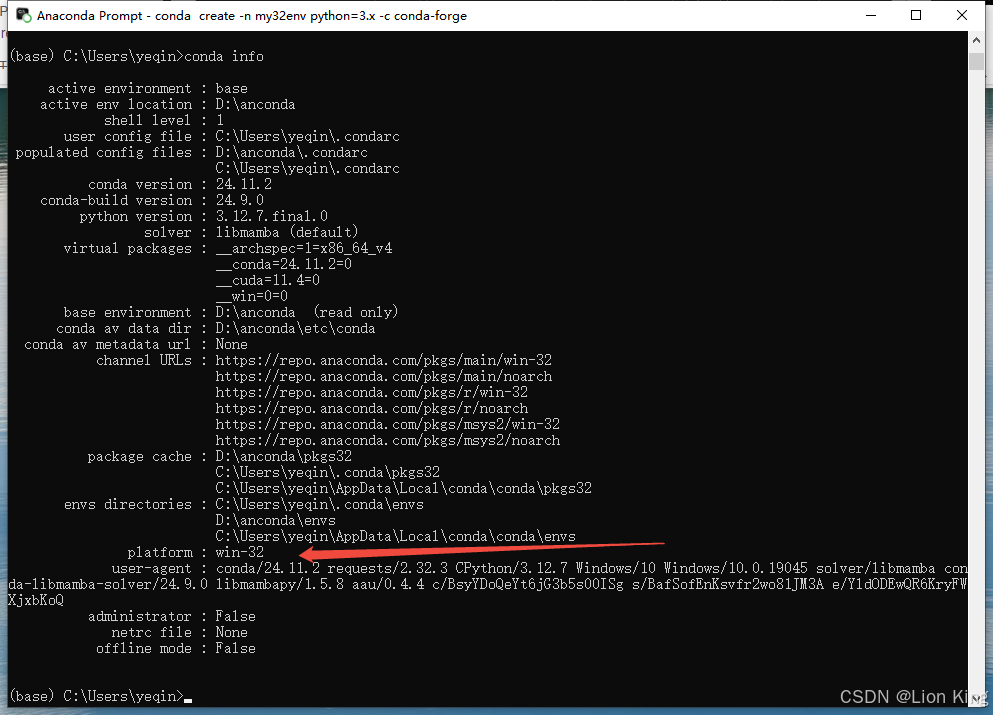Image resolution: width=993 pixels, height=715 pixels.
Task: Click conda-build version '24.9.0'
Action: (239, 200)
